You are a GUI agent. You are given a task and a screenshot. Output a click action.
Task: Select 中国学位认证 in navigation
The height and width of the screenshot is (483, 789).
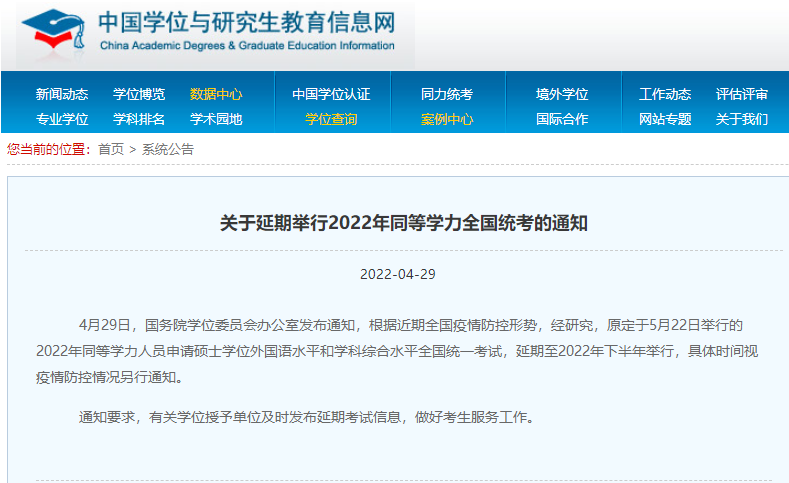click(x=331, y=95)
